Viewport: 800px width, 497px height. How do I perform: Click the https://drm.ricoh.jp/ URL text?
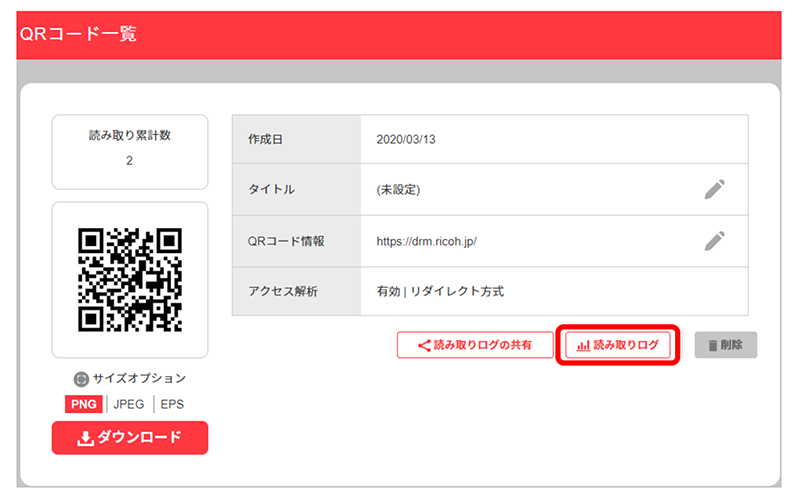427,241
